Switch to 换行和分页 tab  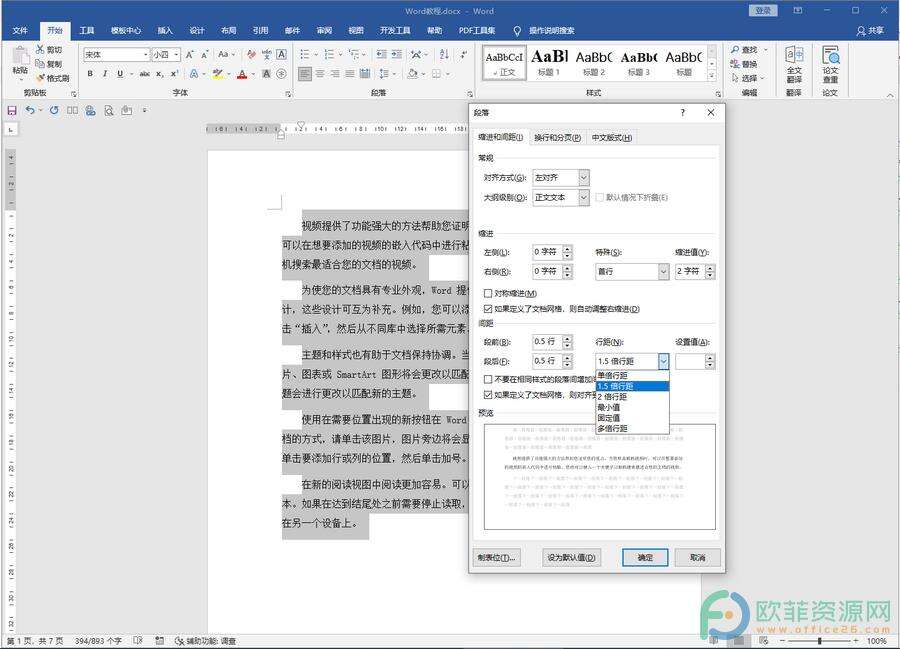coord(557,138)
